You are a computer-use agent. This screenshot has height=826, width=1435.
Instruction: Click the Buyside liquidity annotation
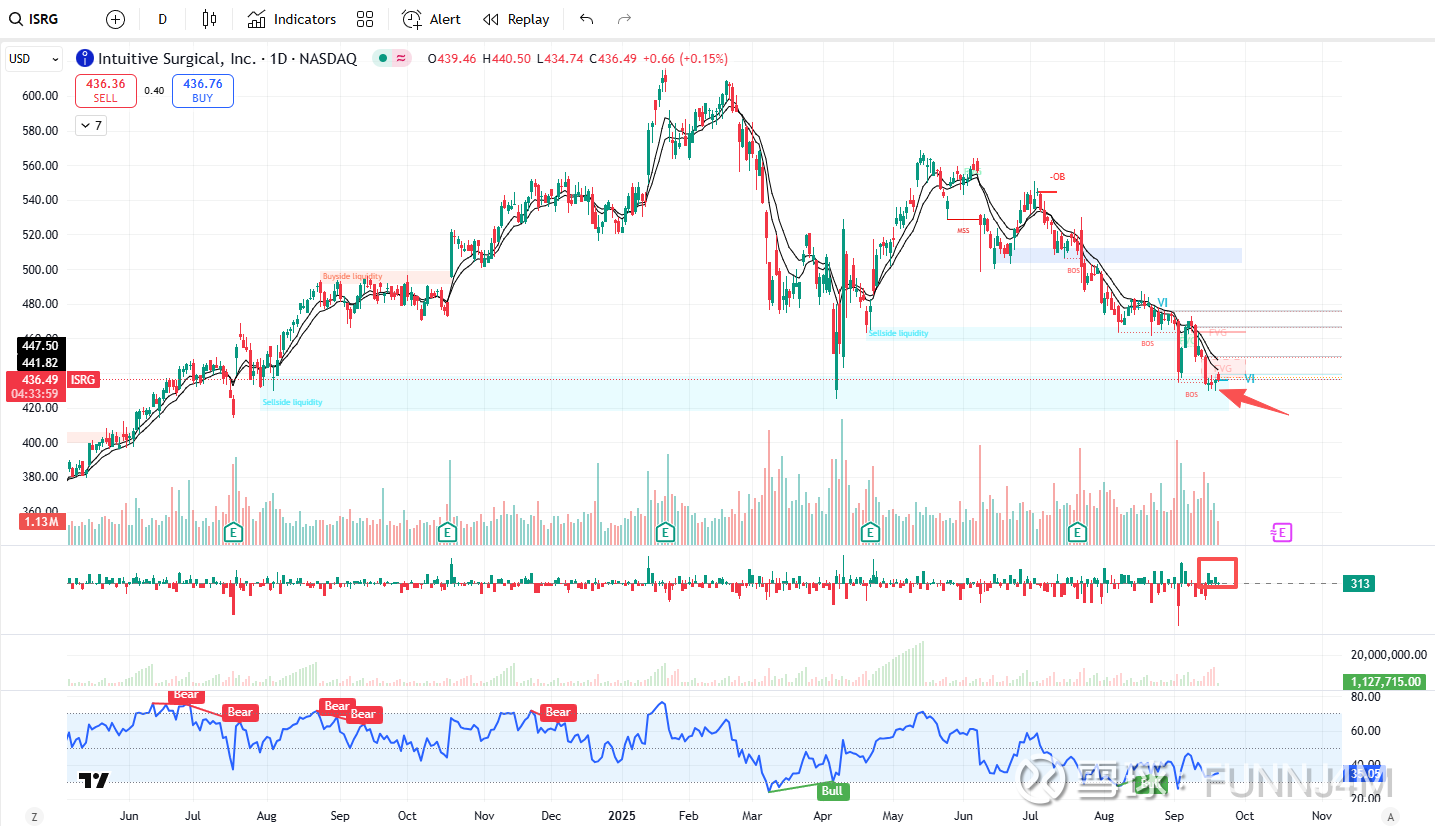tap(352, 276)
